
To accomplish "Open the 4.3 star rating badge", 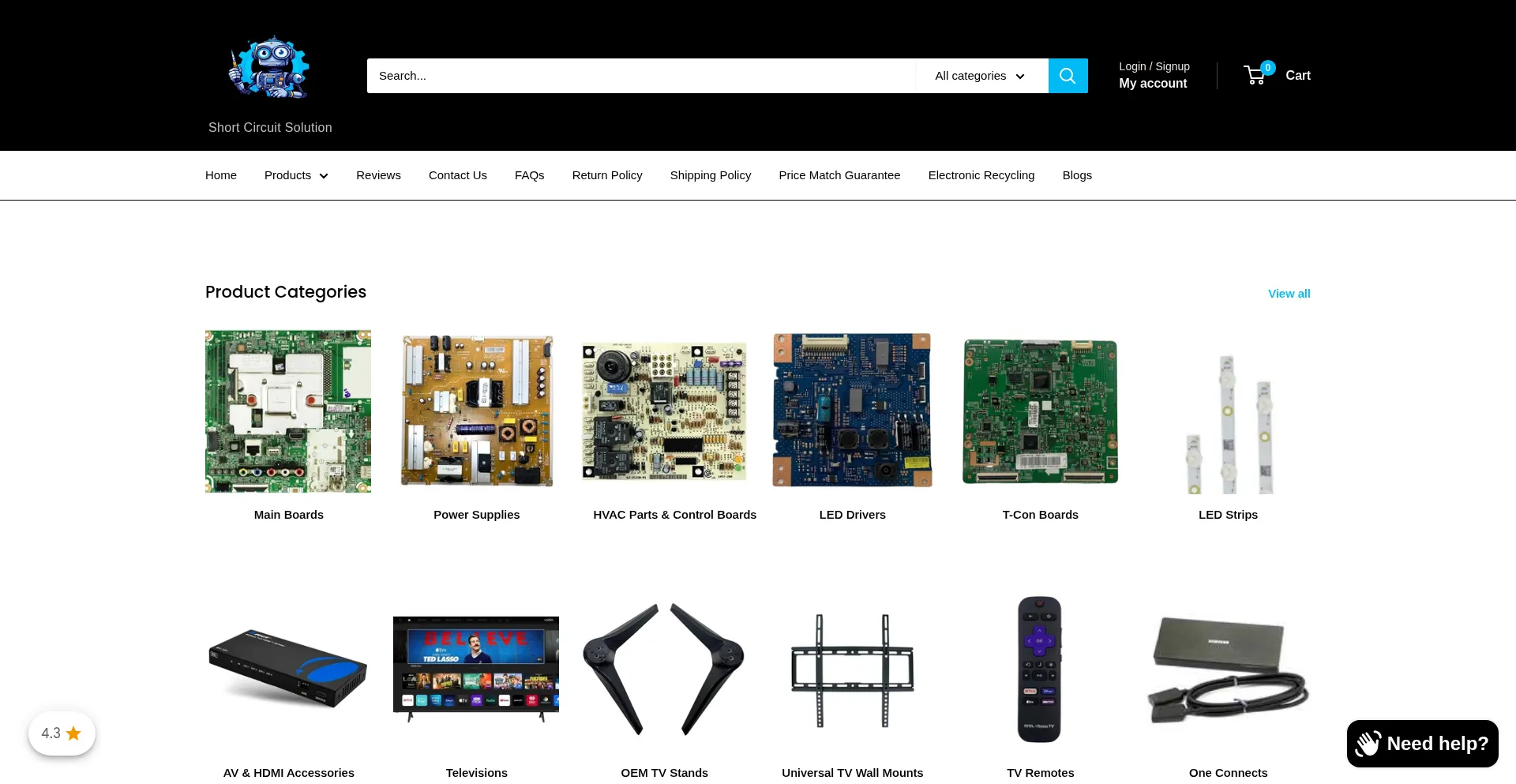I will tap(62, 733).
